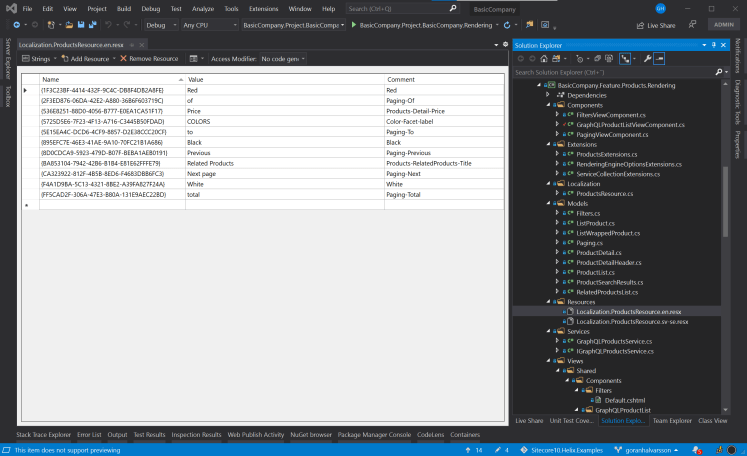The width and height of the screenshot is (747, 456).
Task: Toggle the nested files view button
Action: click(626, 59)
